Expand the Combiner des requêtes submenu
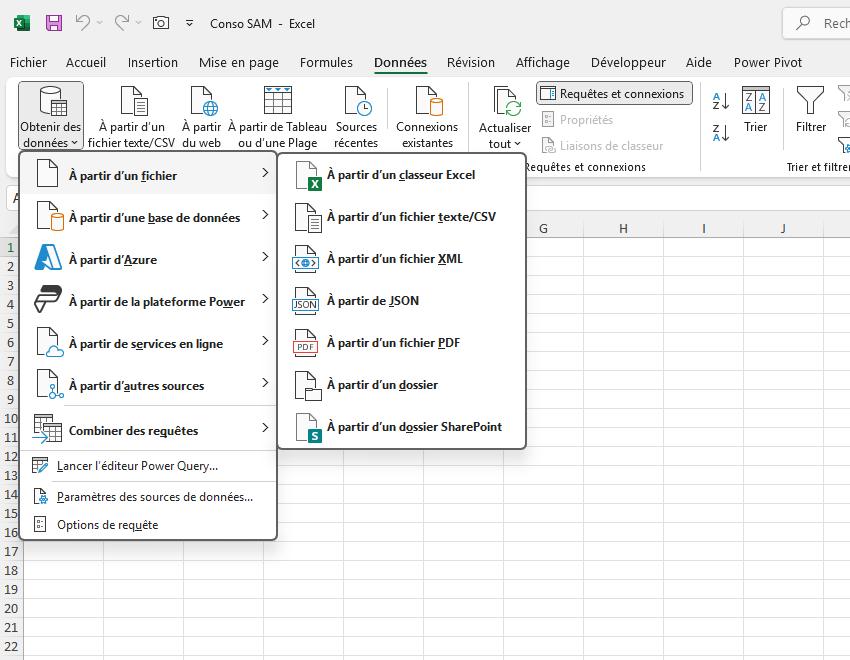The image size is (850, 660). 148,430
